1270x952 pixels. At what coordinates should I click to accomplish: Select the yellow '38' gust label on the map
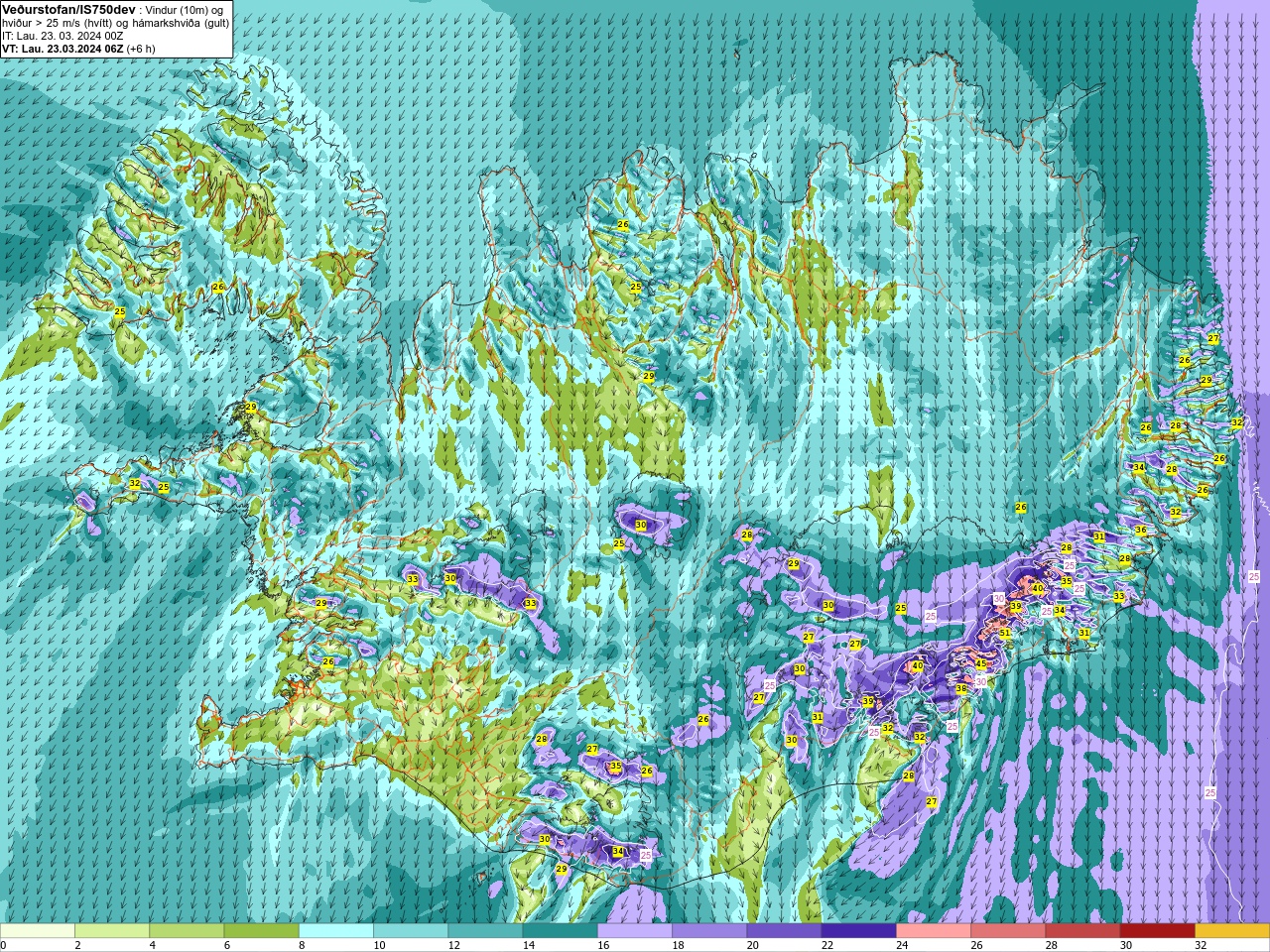(961, 688)
